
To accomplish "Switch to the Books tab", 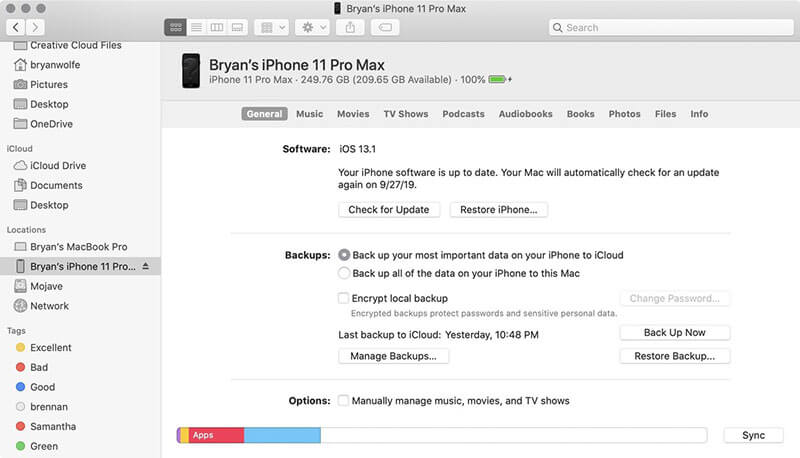I will [x=581, y=114].
